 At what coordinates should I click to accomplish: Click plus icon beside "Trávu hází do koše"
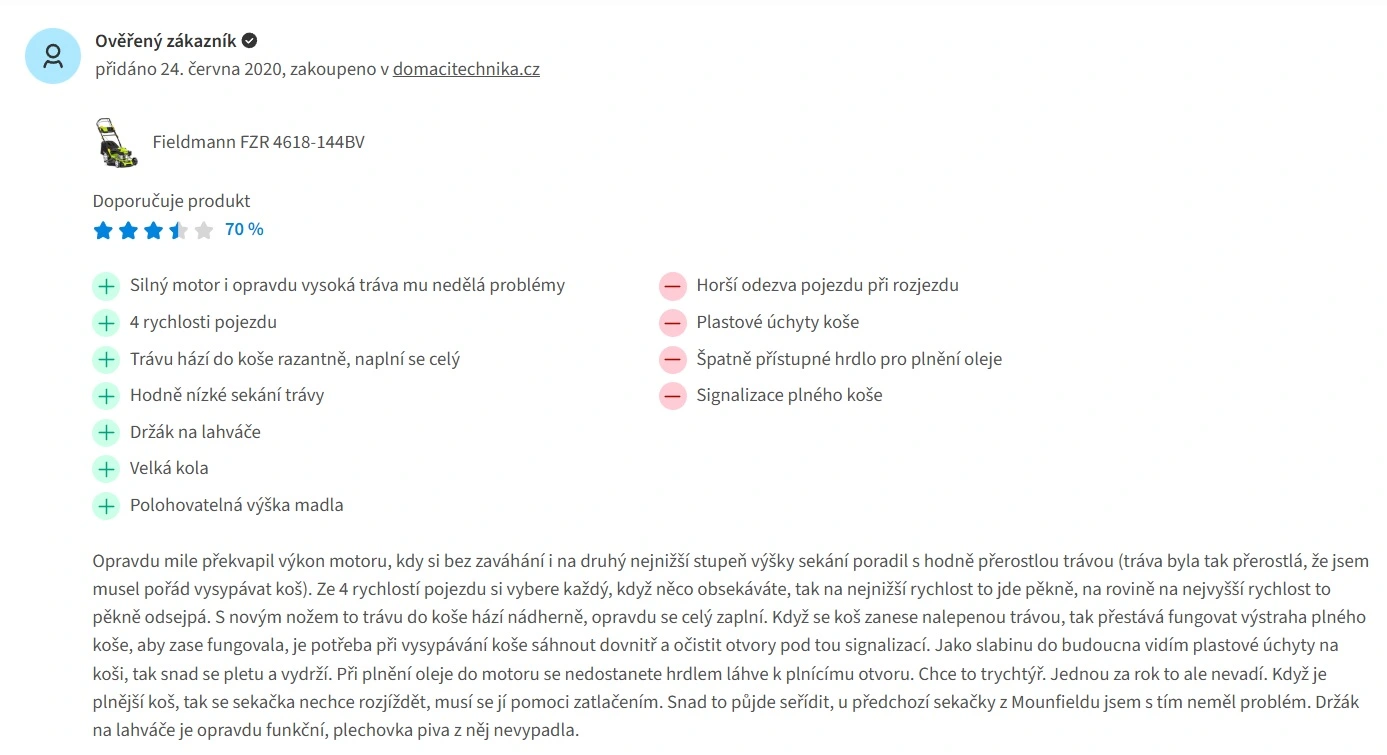pos(106,359)
